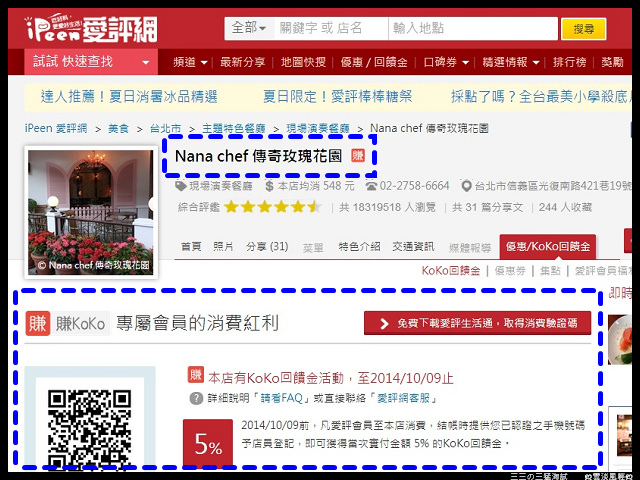Click the 主題特色餐廳 breadcrumb link
The height and width of the screenshot is (480, 640).
pyautogui.click(x=233, y=129)
